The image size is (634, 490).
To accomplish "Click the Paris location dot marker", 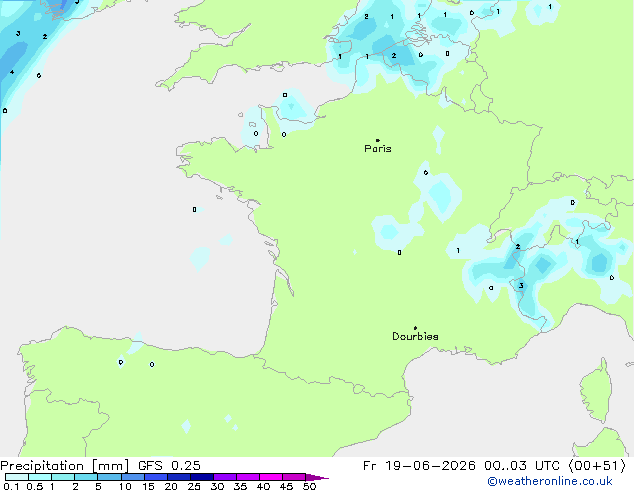I will pos(378,140).
